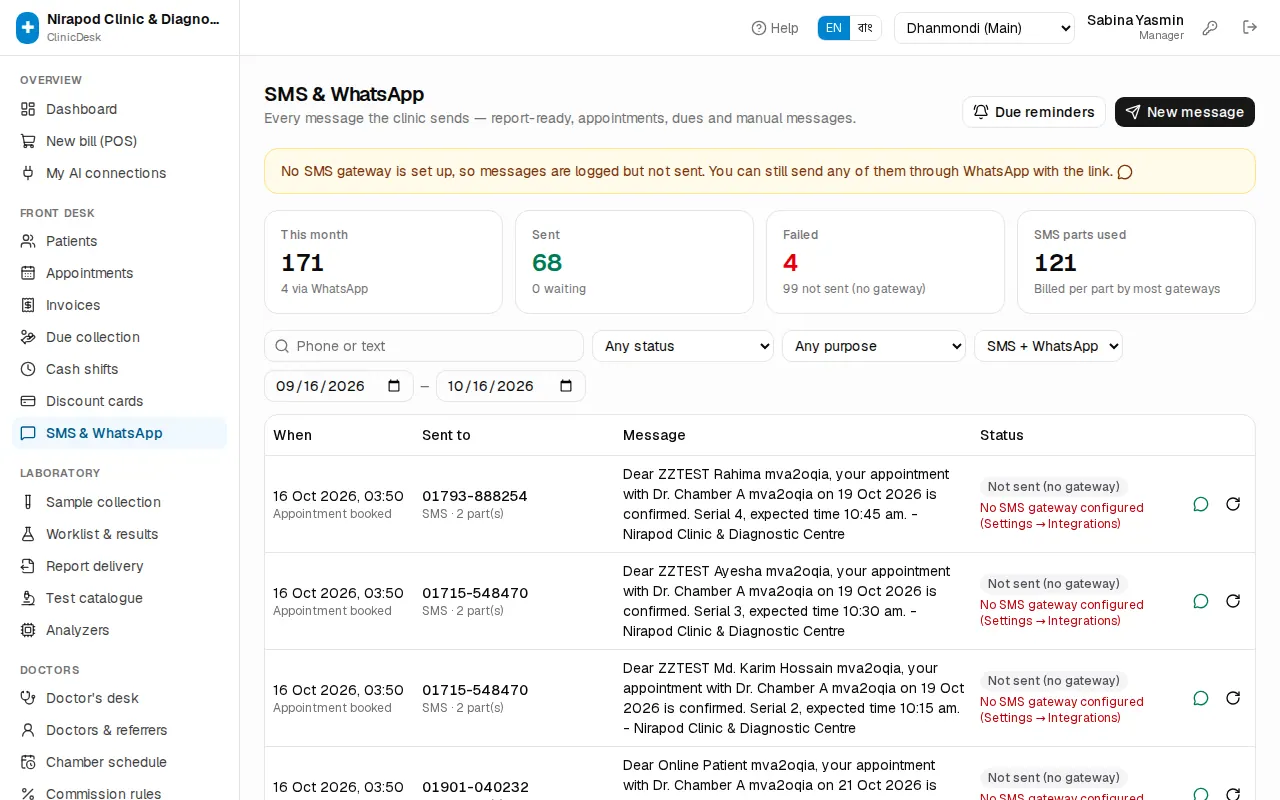Click the flask icon for Worklist & results
The height and width of the screenshot is (800, 1280).
tap(28, 534)
